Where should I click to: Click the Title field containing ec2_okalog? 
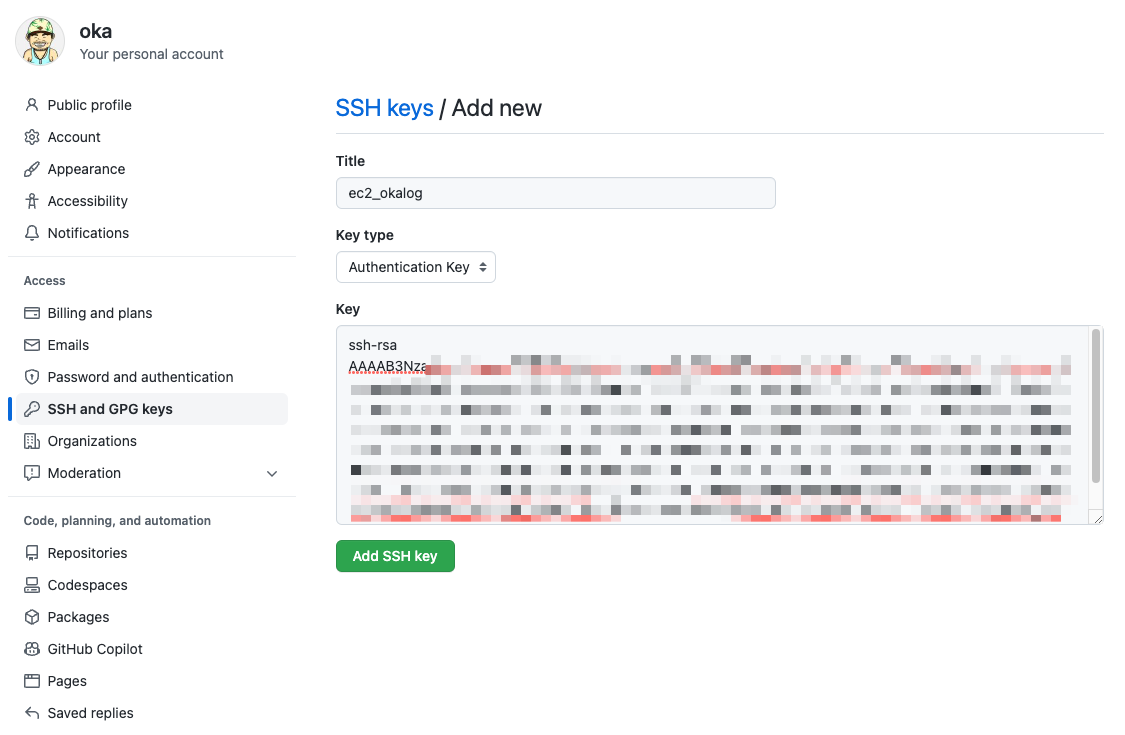pos(555,193)
